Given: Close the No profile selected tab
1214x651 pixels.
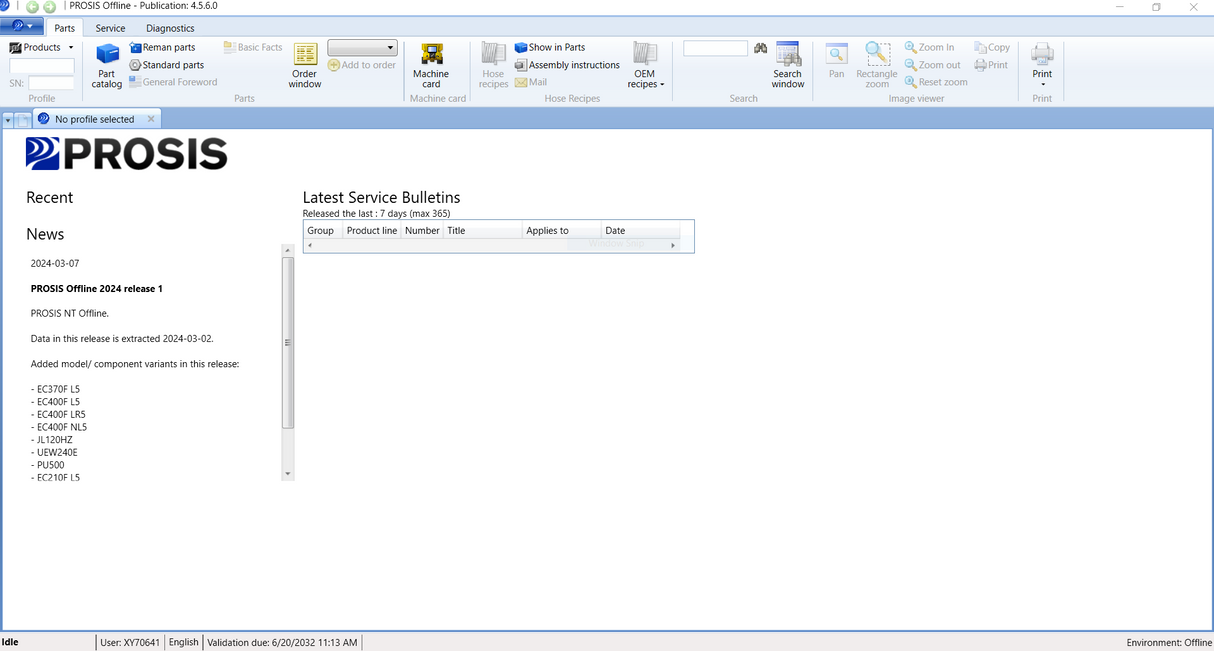Looking at the screenshot, I should (x=151, y=119).
